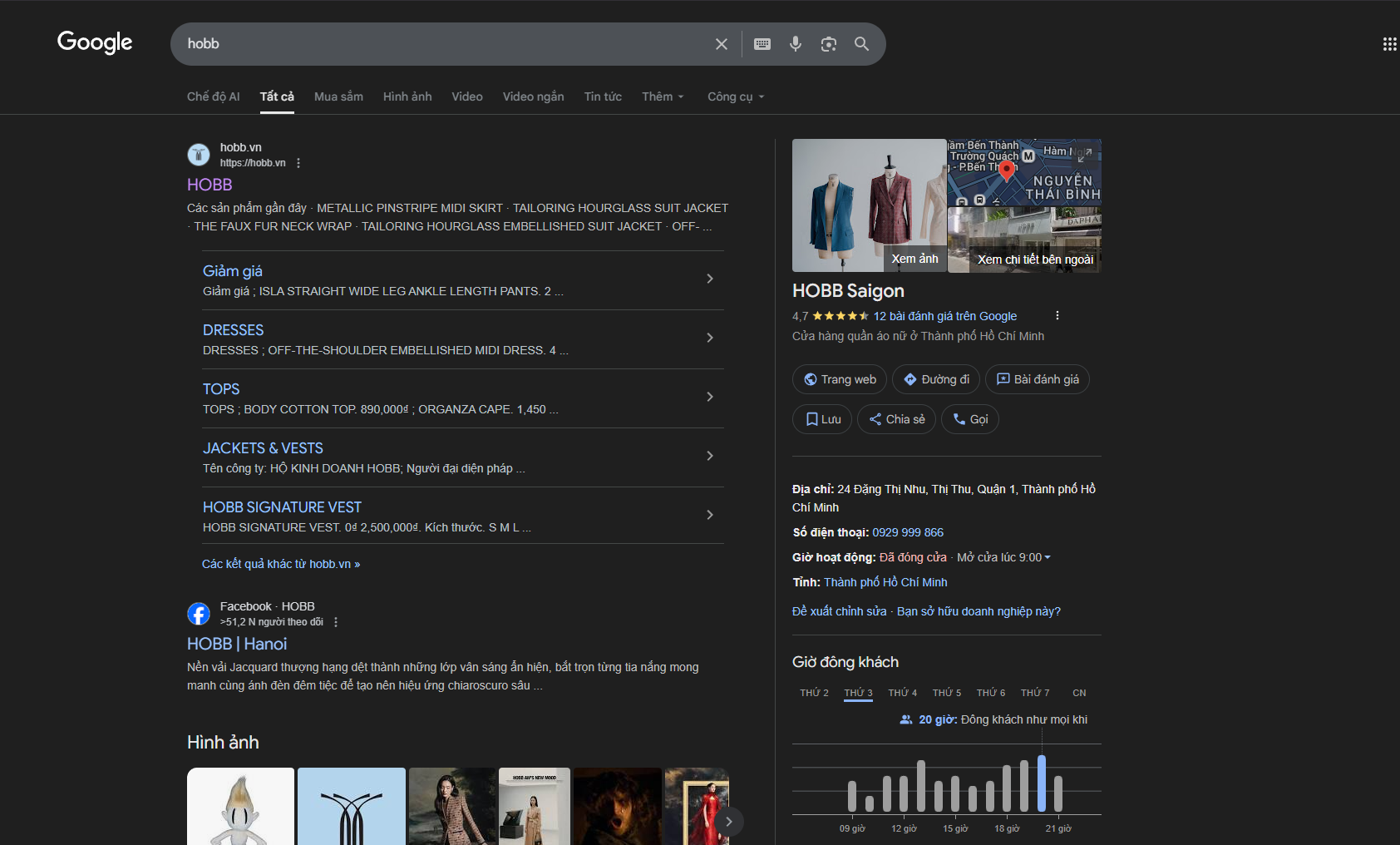Open the Google apps grid
The image size is (1400, 845).
point(1388,44)
